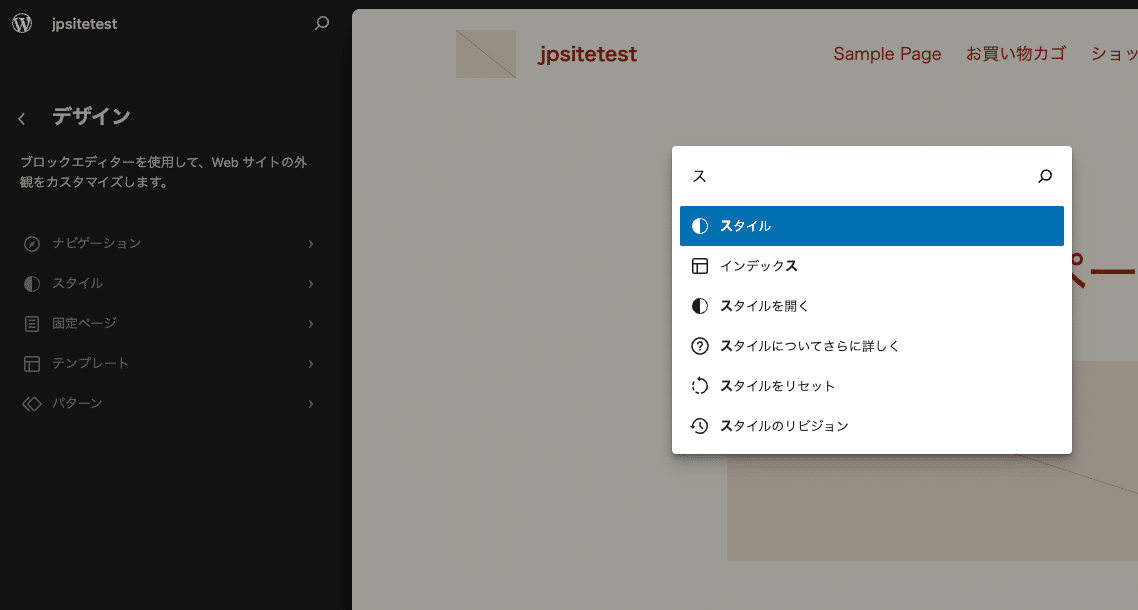Viewport: 1138px width, 610px height.
Task: Click the スタイルをリセット reset icon
Action: (x=699, y=386)
